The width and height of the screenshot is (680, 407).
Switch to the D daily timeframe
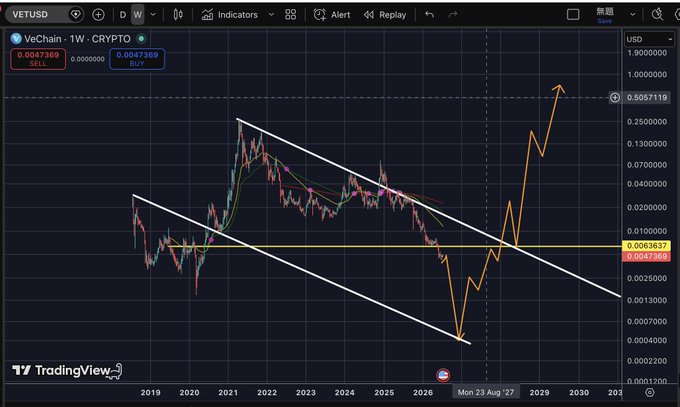[x=123, y=15]
